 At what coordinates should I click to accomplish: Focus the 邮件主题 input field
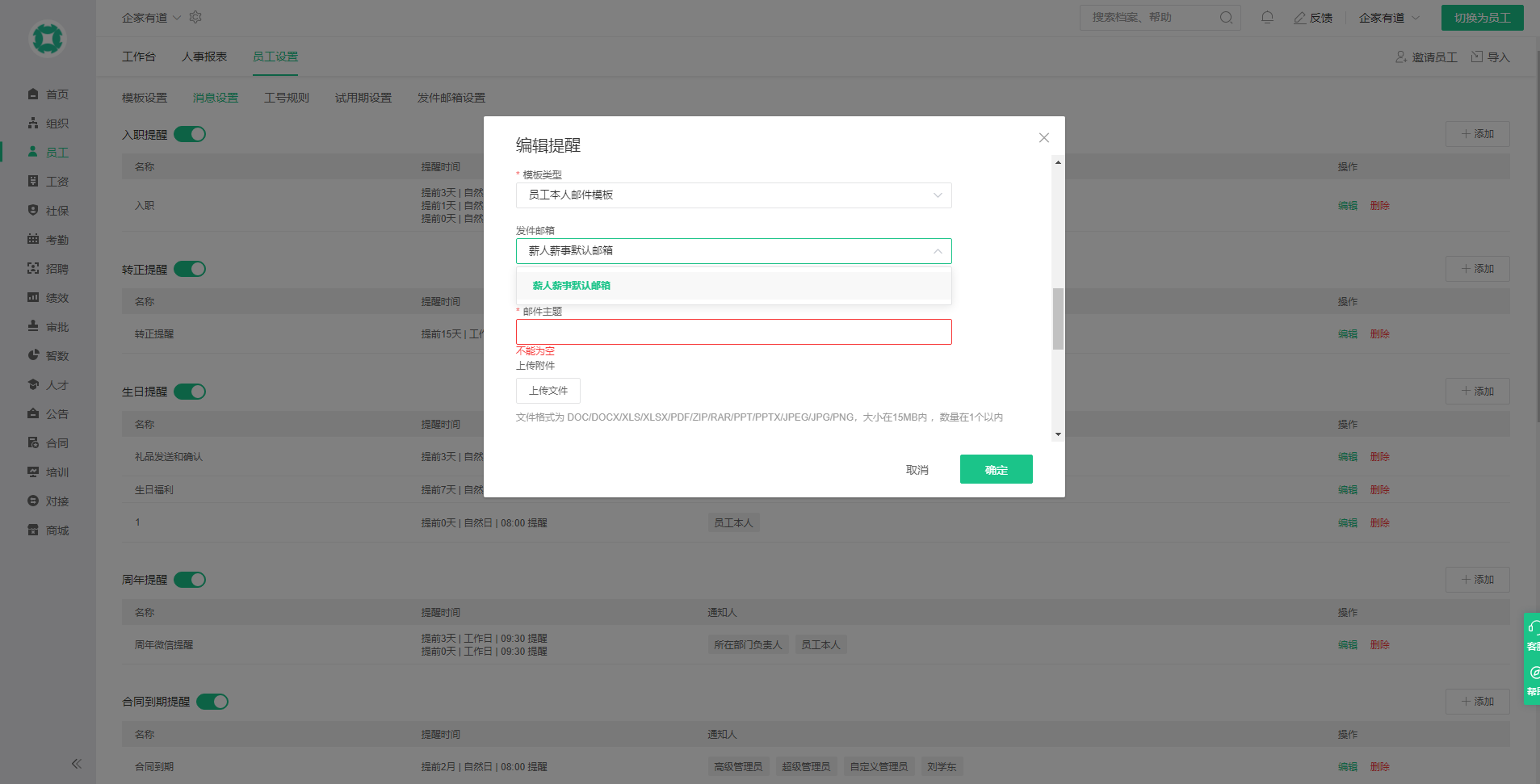point(733,332)
